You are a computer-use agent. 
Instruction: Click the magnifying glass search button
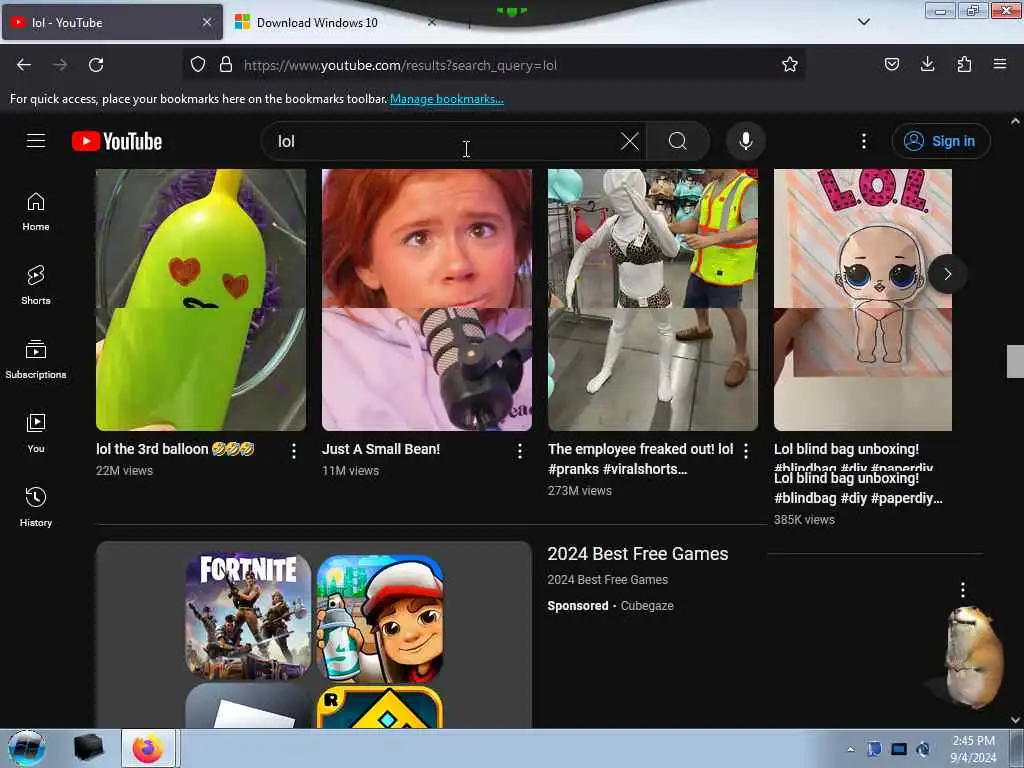coord(678,141)
